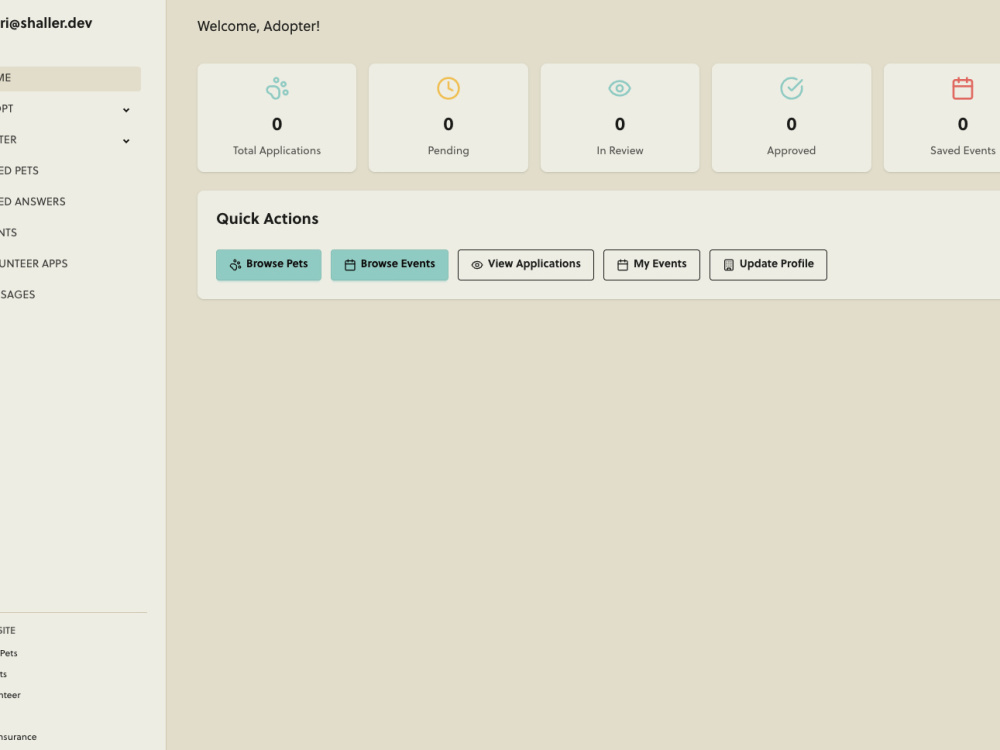Click the sidebar footer link ending in nteer
Screen dimensions: 1000x750
click(10, 695)
